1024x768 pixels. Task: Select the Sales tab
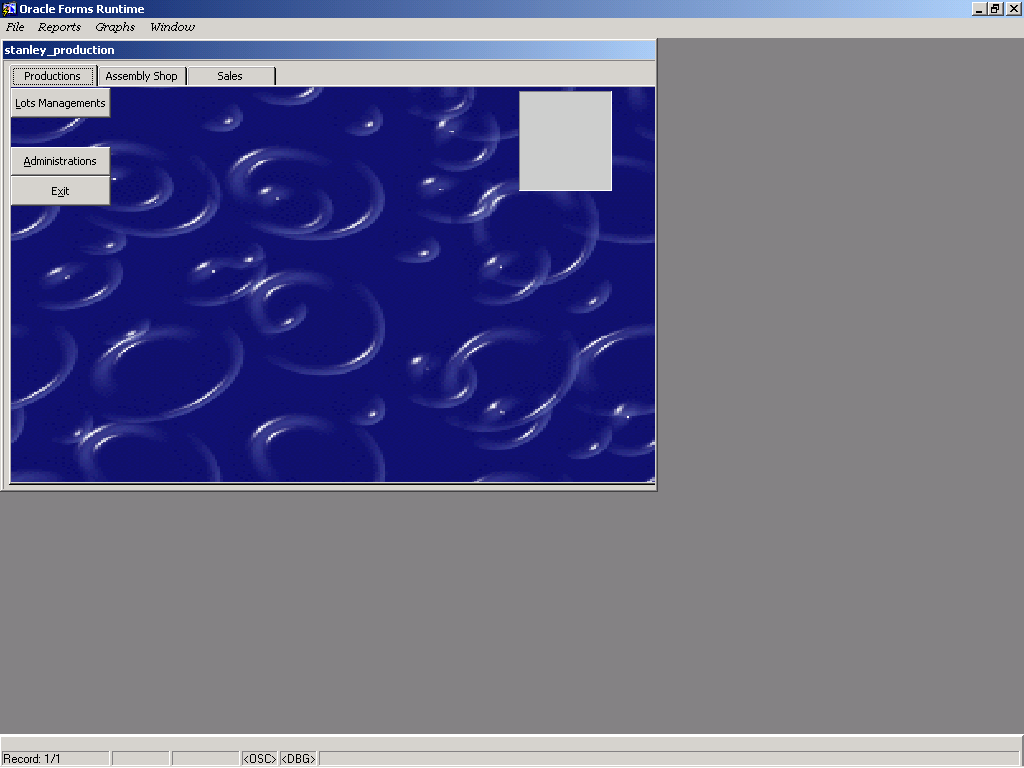tap(230, 76)
